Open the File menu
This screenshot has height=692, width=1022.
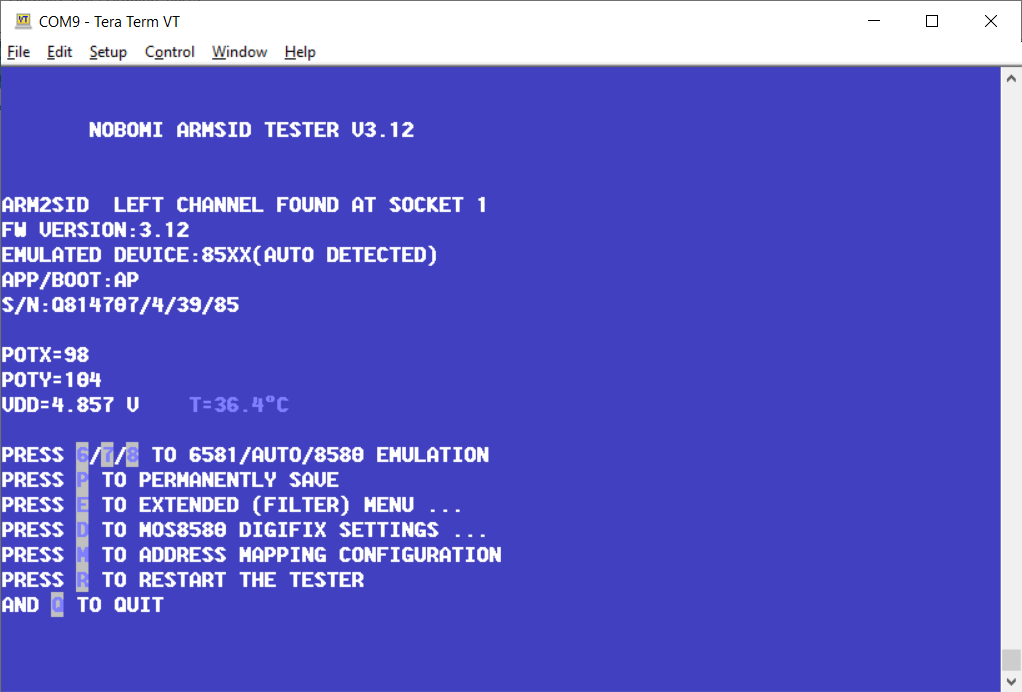click(18, 52)
